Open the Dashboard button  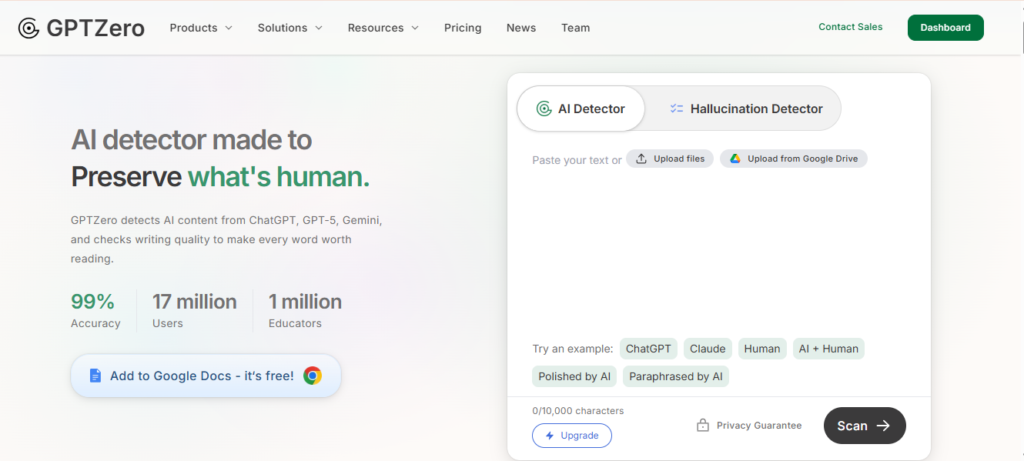tap(945, 27)
